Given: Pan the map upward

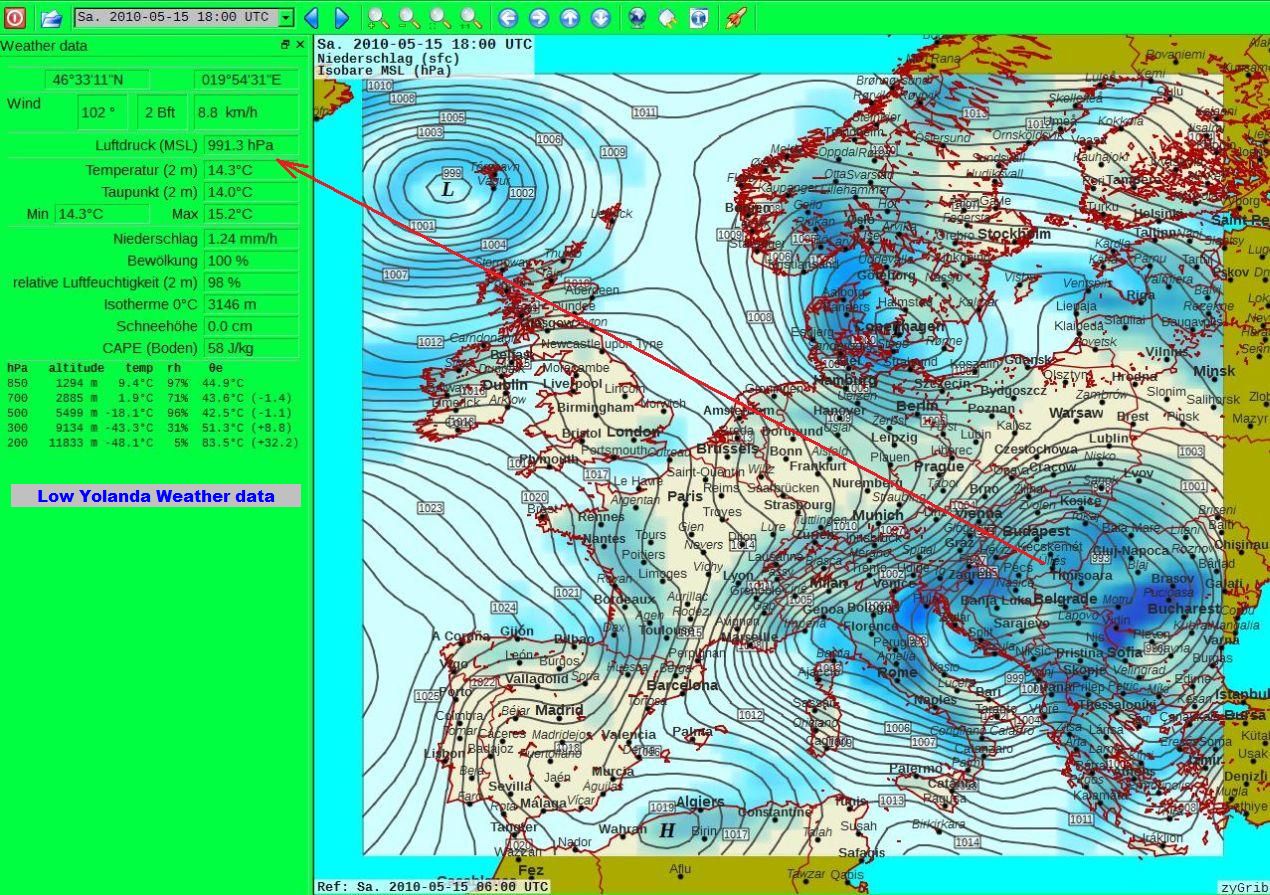Looking at the screenshot, I should pyautogui.click(x=569, y=17).
